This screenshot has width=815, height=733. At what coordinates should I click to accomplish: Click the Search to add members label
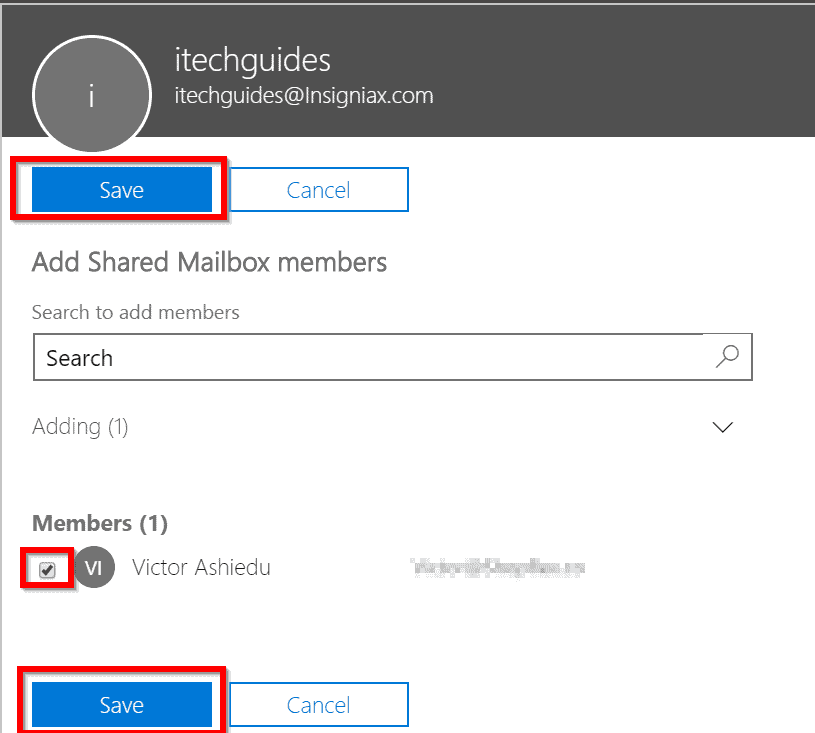[x=136, y=312]
